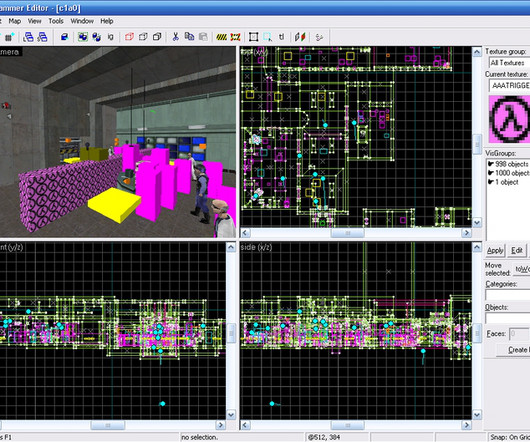Click side view scrollbar up arrow
Screen dimensions: 530x442
tap(477, 247)
